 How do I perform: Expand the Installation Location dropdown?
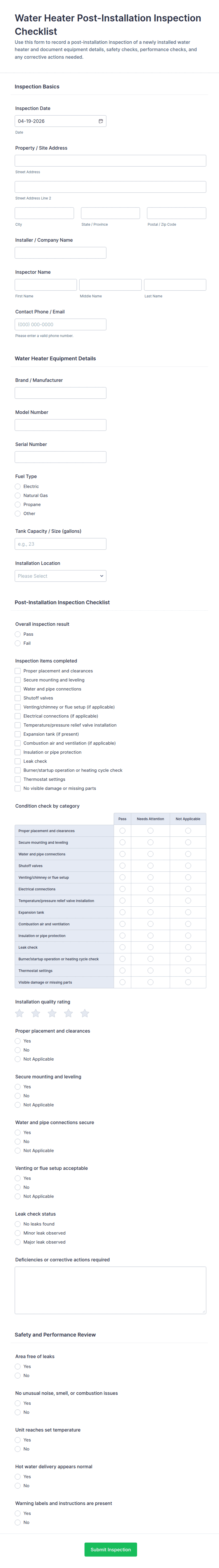[60, 576]
